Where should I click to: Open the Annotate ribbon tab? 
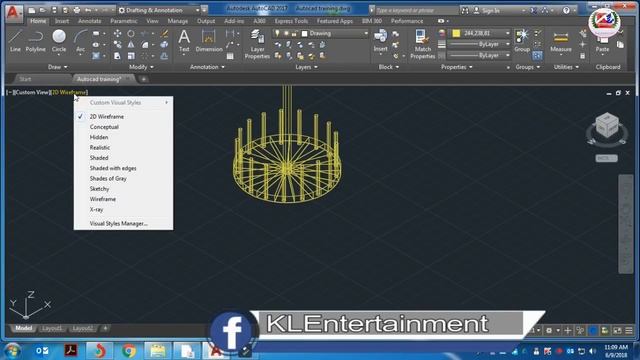[89, 21]
